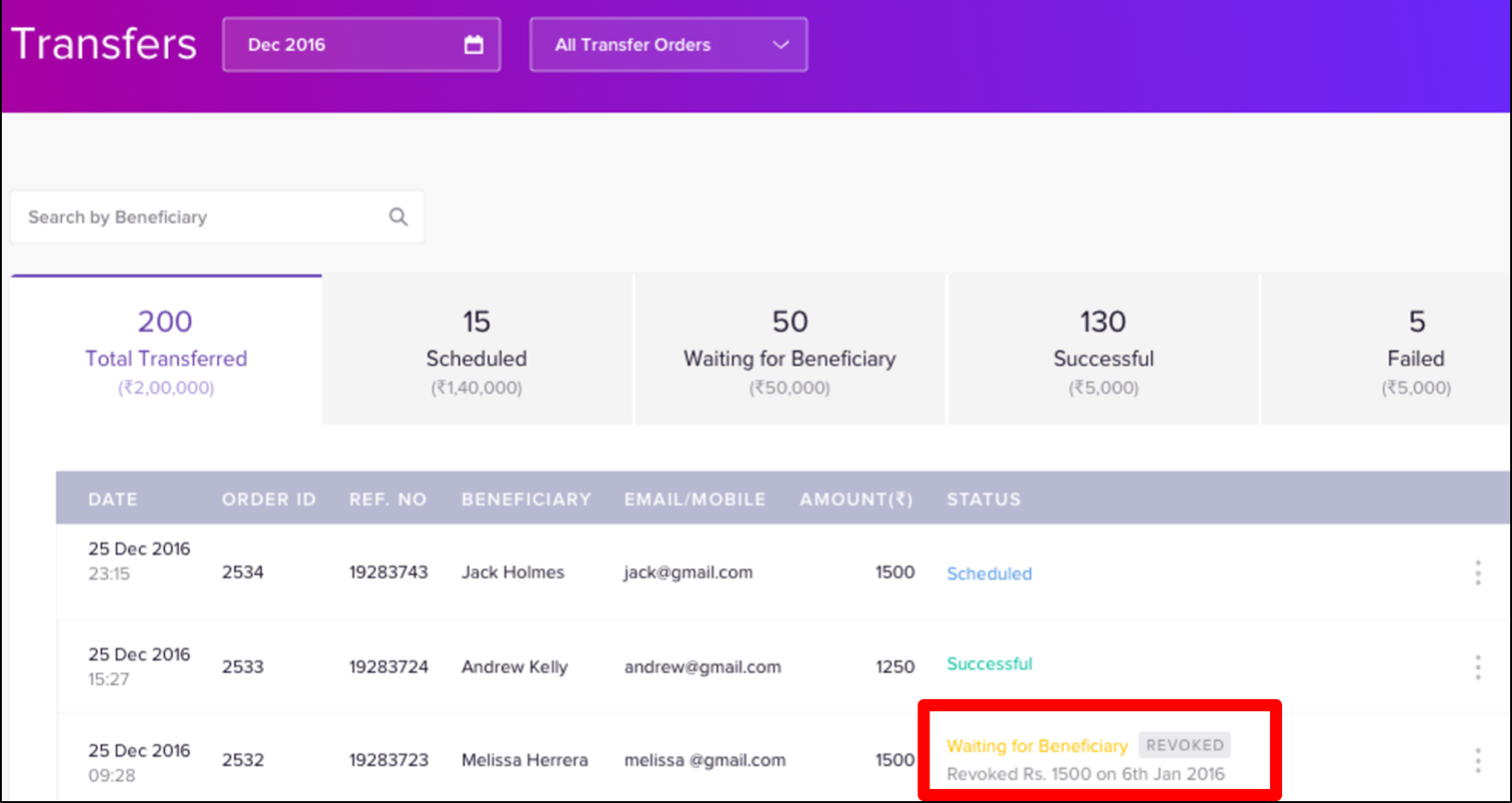Screen dimensions: 1512x803
Task: Focus the Search by Beneficiary field
Action: click(217, 217)
